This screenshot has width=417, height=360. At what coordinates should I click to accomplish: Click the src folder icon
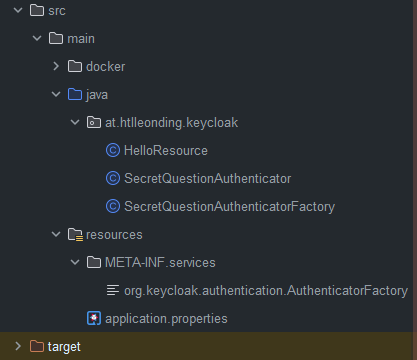tap(37, 10)
